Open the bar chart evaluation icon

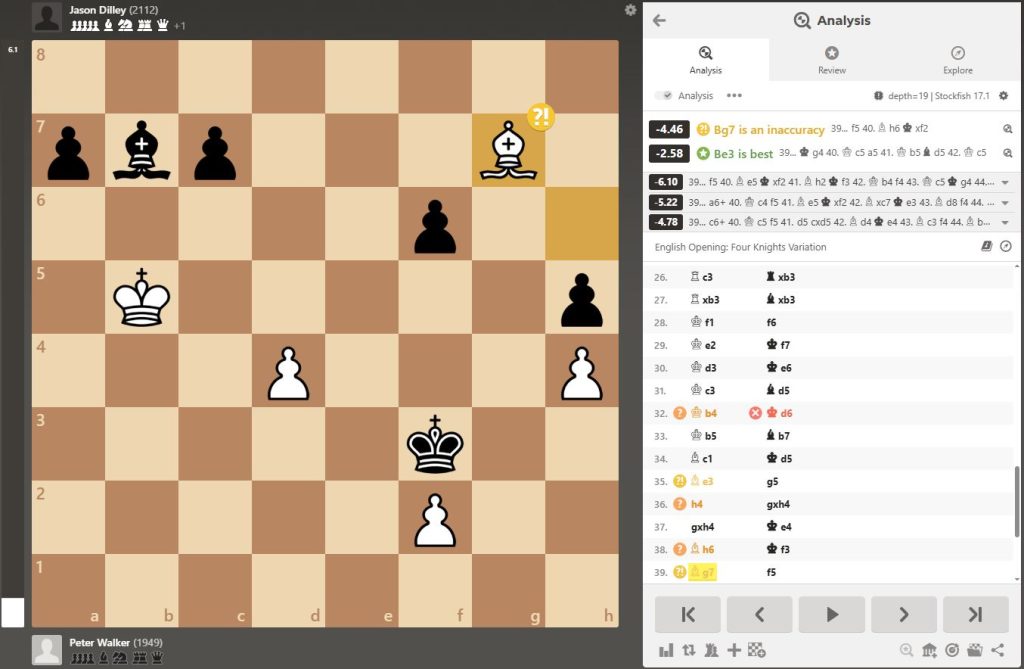666,650
